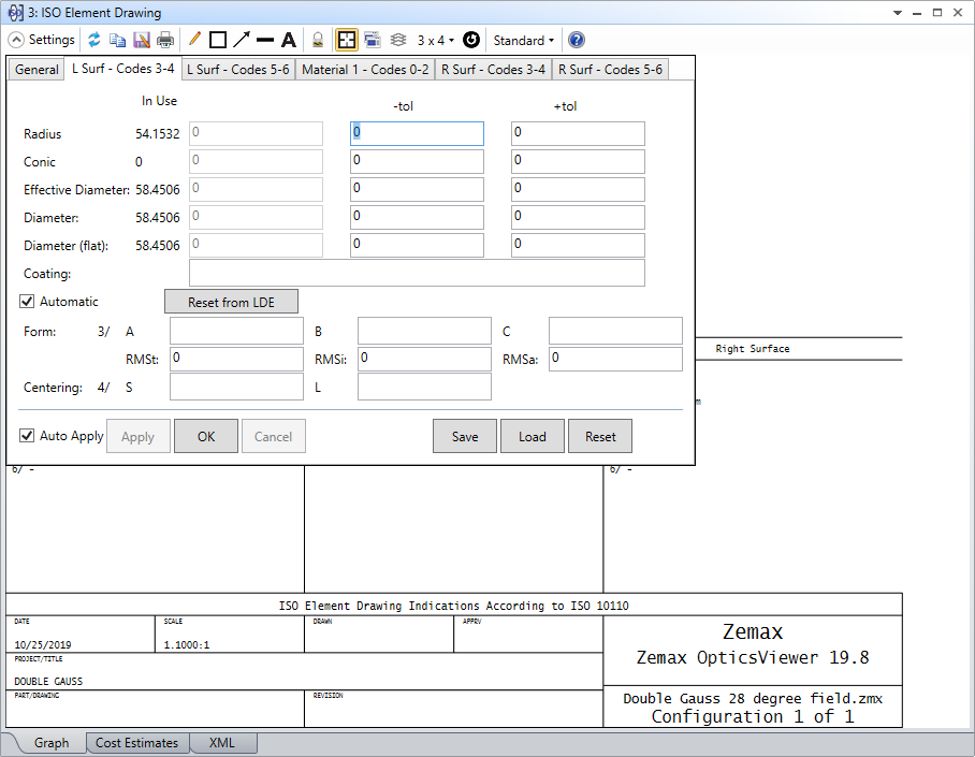Viewport: 975px width, 757px height.
Task: Select the text annotation A tool
Action: click(x=288, y=40)
